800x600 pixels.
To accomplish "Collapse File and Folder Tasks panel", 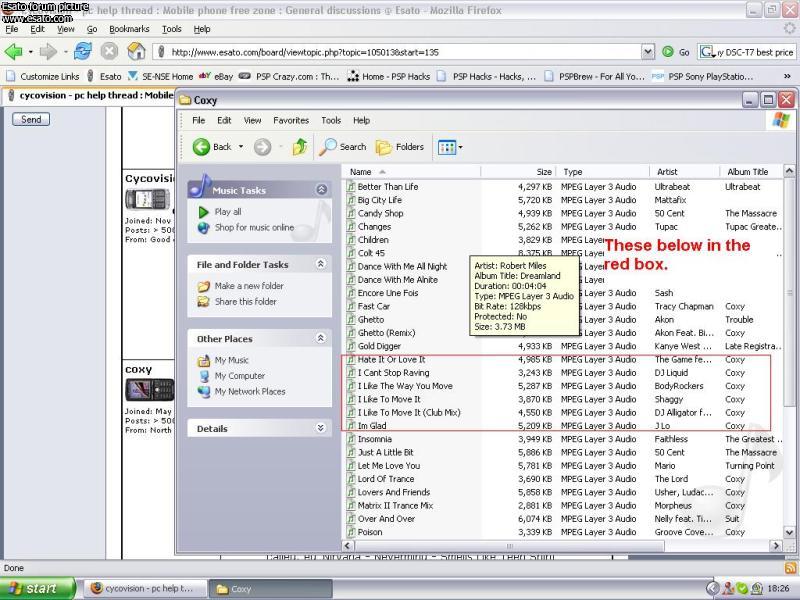I will [x=320, y=264].
